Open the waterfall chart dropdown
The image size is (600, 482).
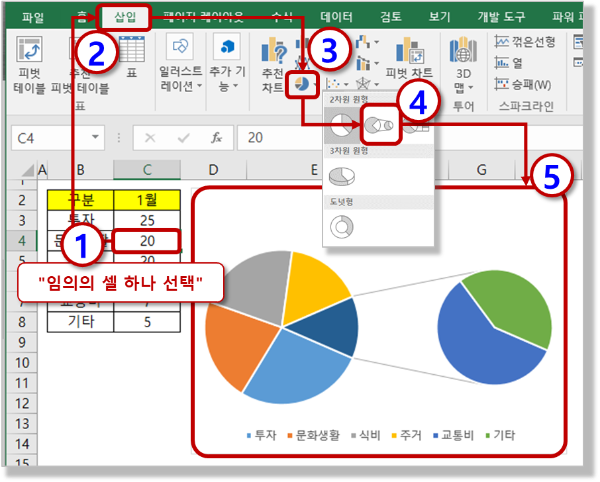click(367, 42)
